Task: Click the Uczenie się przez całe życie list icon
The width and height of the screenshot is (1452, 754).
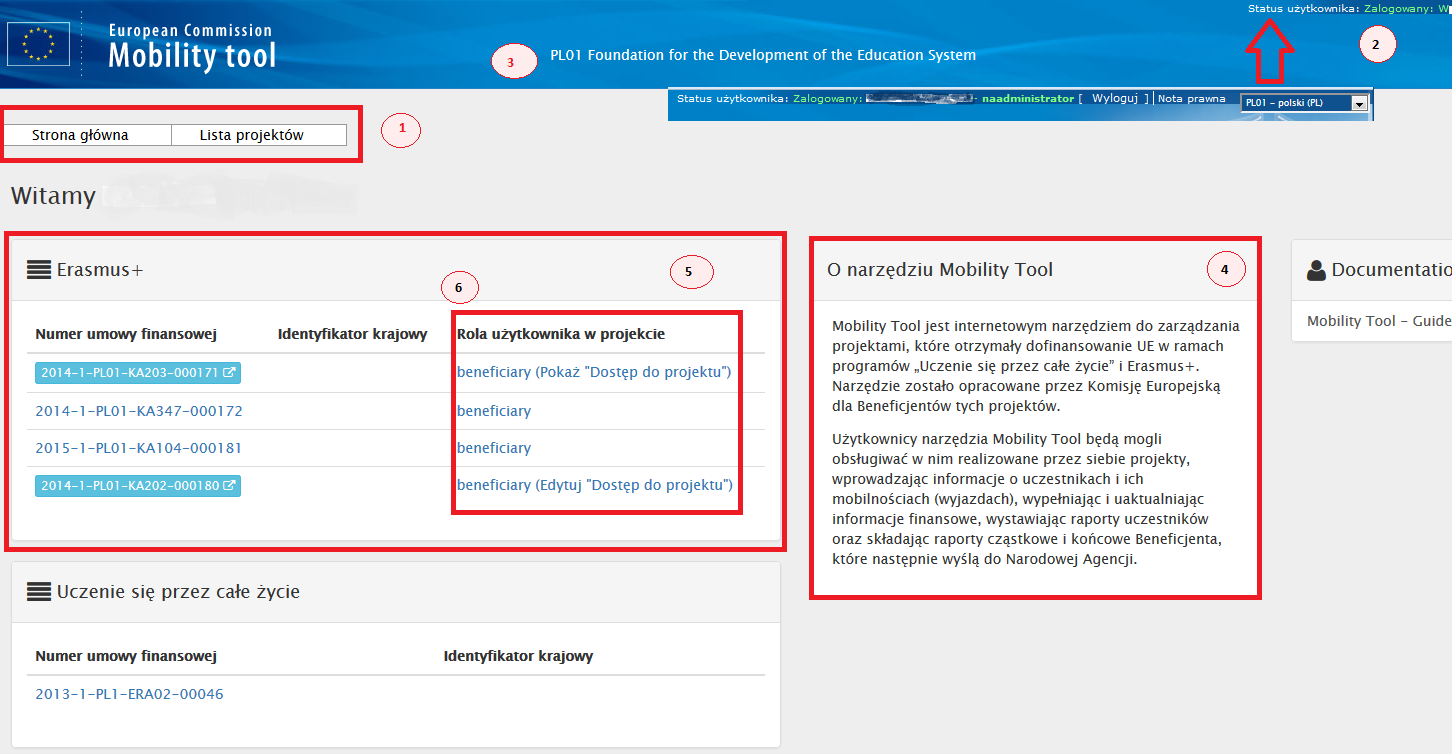Action: point(39,592)
